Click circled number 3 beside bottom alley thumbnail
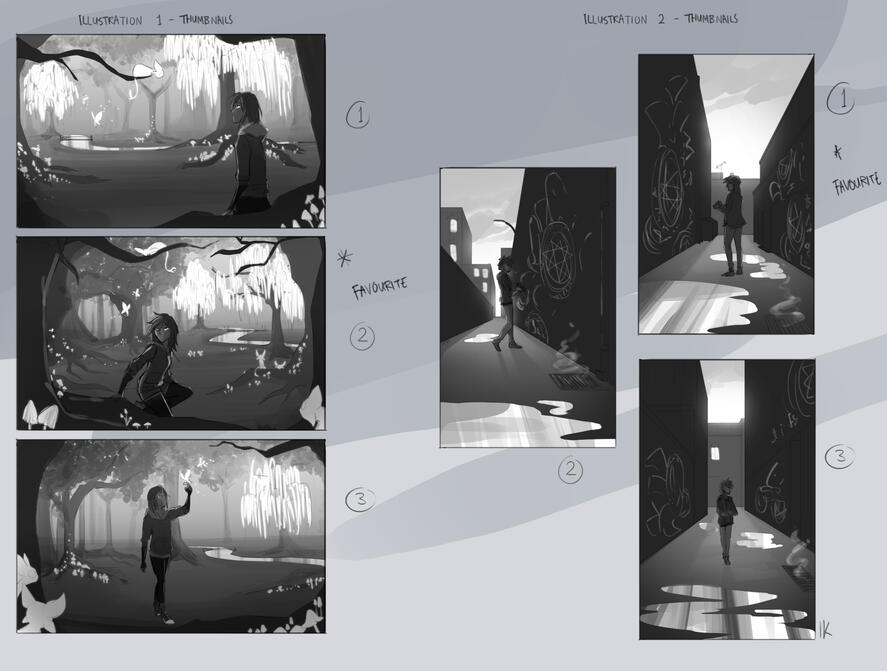 [839, 457]
